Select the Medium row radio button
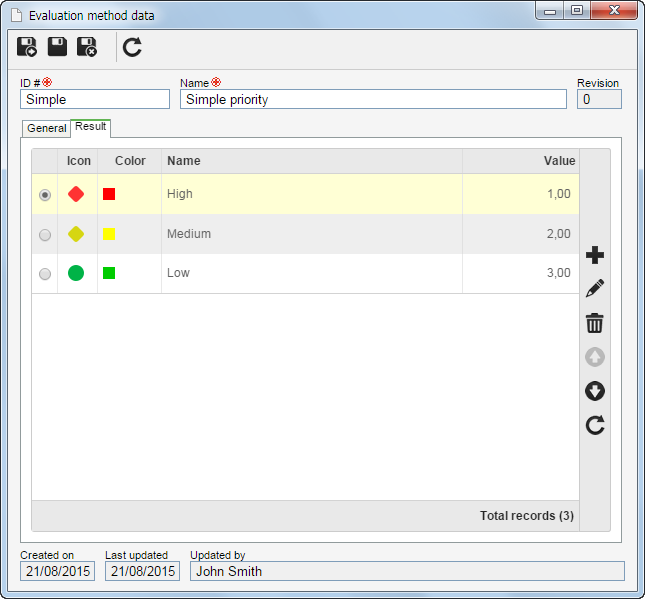The height and width of the screenshot is (599, 645). point(45,234)
